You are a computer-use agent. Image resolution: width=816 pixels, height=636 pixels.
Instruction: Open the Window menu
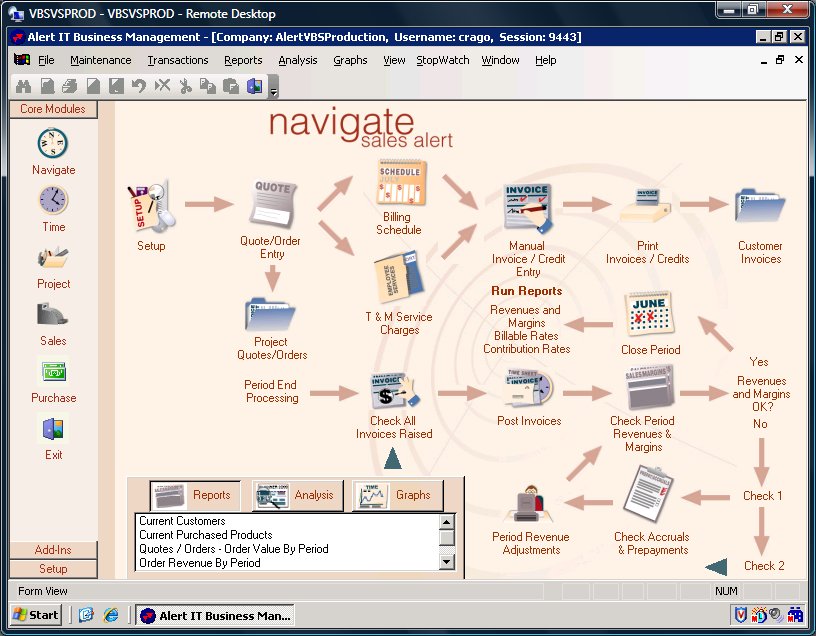pos(500,60)
